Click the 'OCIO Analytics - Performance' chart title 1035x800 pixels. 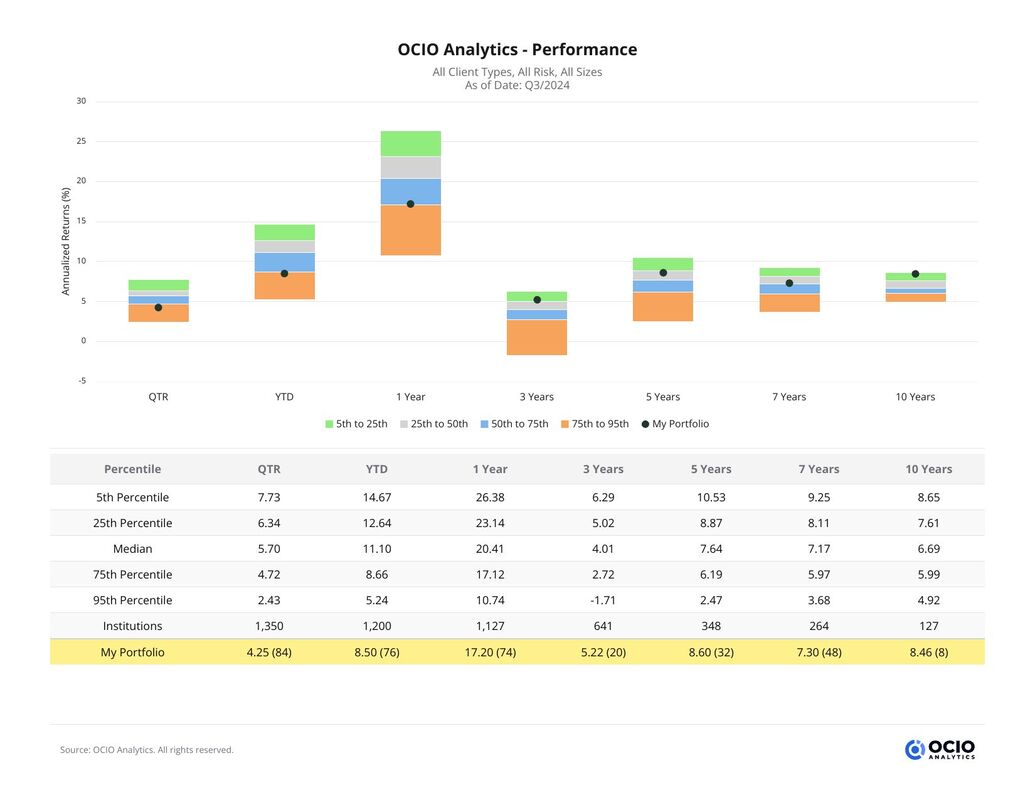click(x=518, y=50)
